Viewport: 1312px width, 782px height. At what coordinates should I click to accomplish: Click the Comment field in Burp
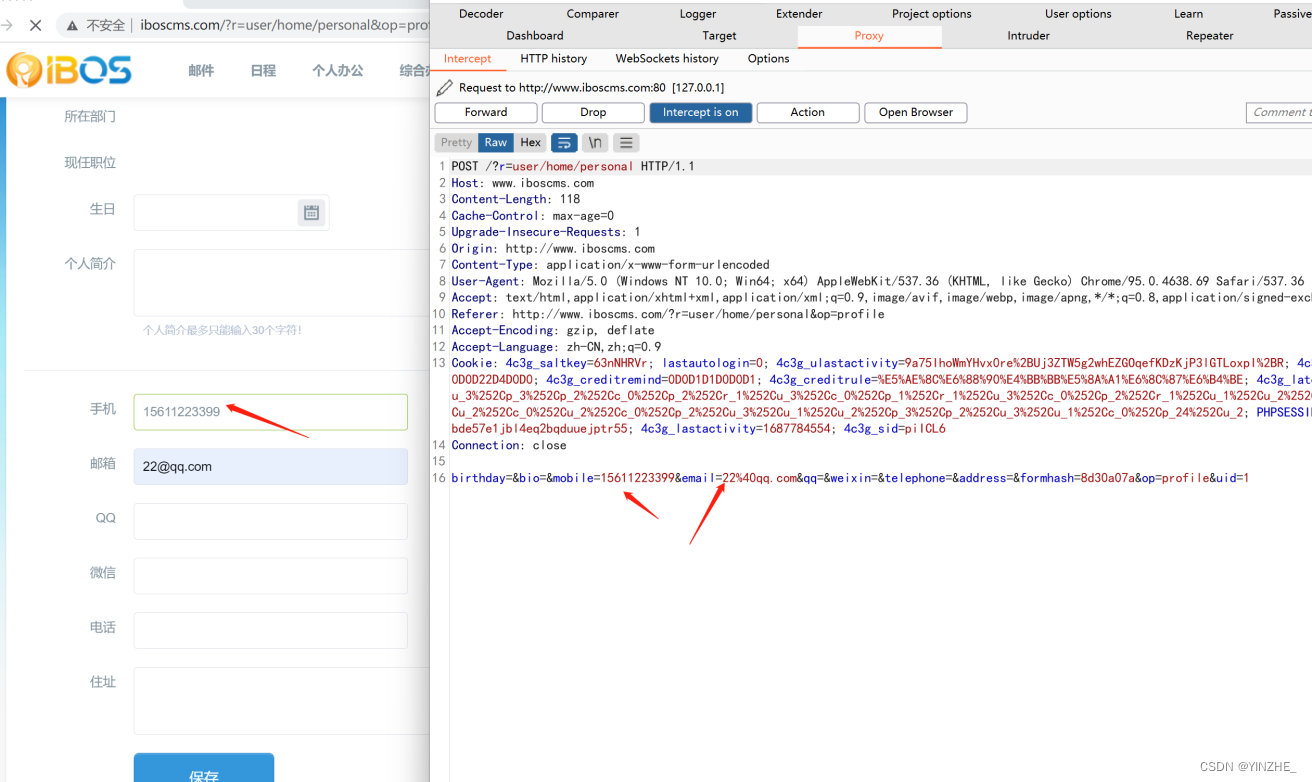click(x=1279, y=113)
